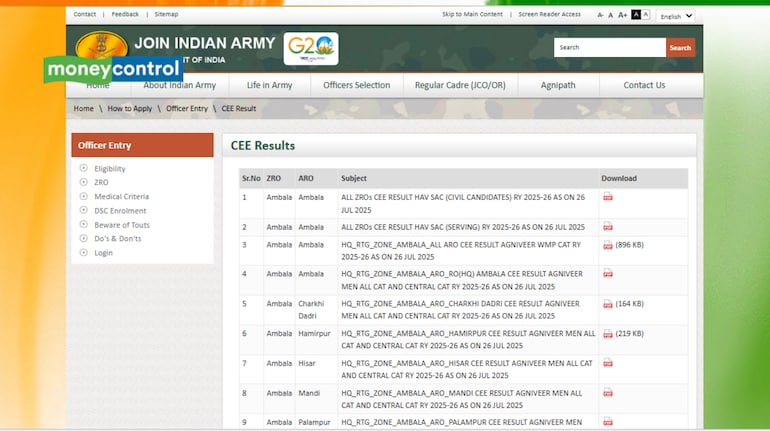Decrease font size with A- button

pyautogui.click(x=600, y=15)
